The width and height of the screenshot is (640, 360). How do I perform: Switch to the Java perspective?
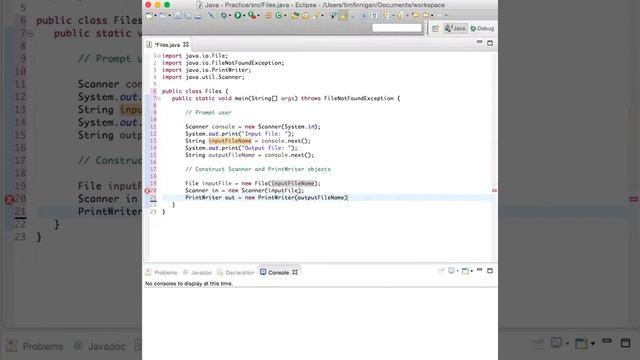tap(455, 29)
